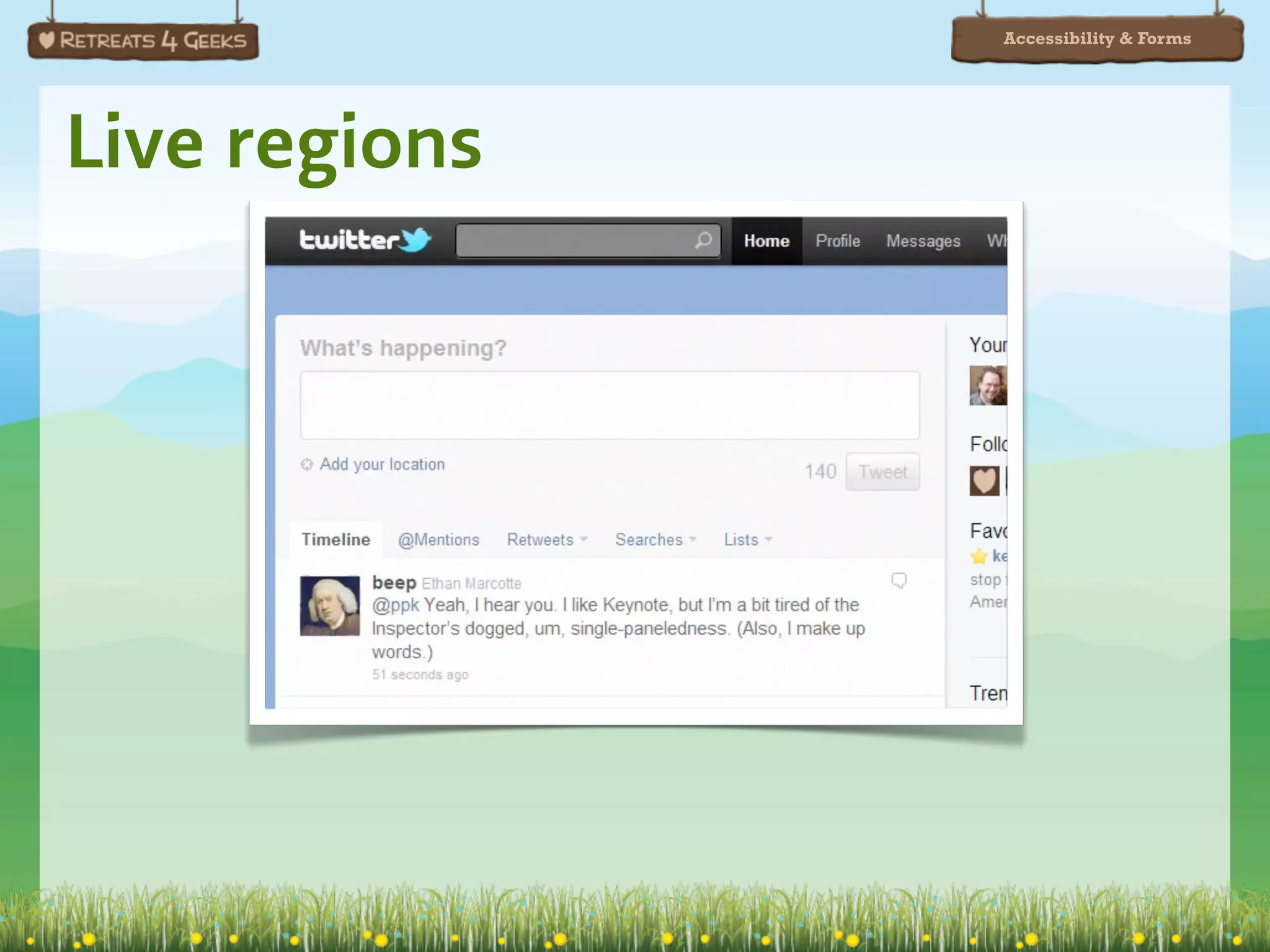1270x952 pixels.
Task: Click the yellow favorite star icon
Action: pos(979,556)
